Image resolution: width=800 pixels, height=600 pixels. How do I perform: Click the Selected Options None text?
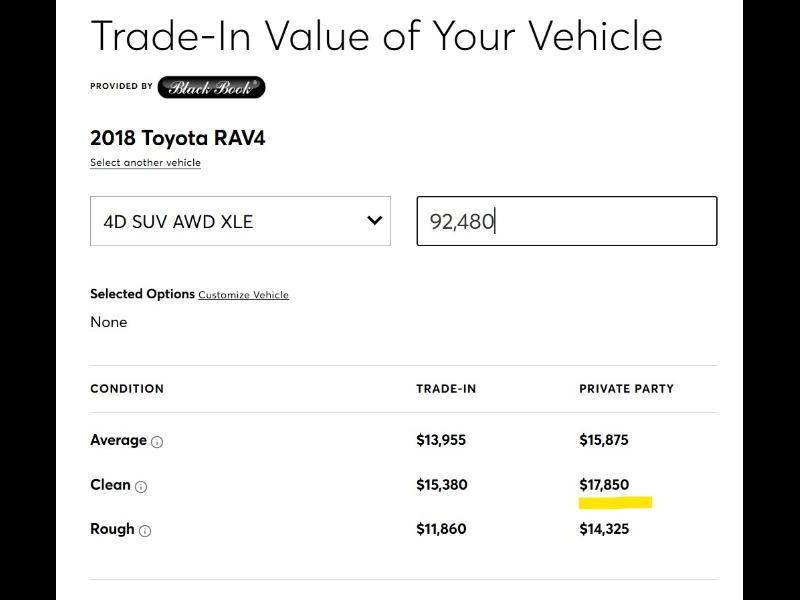(107, 322)
